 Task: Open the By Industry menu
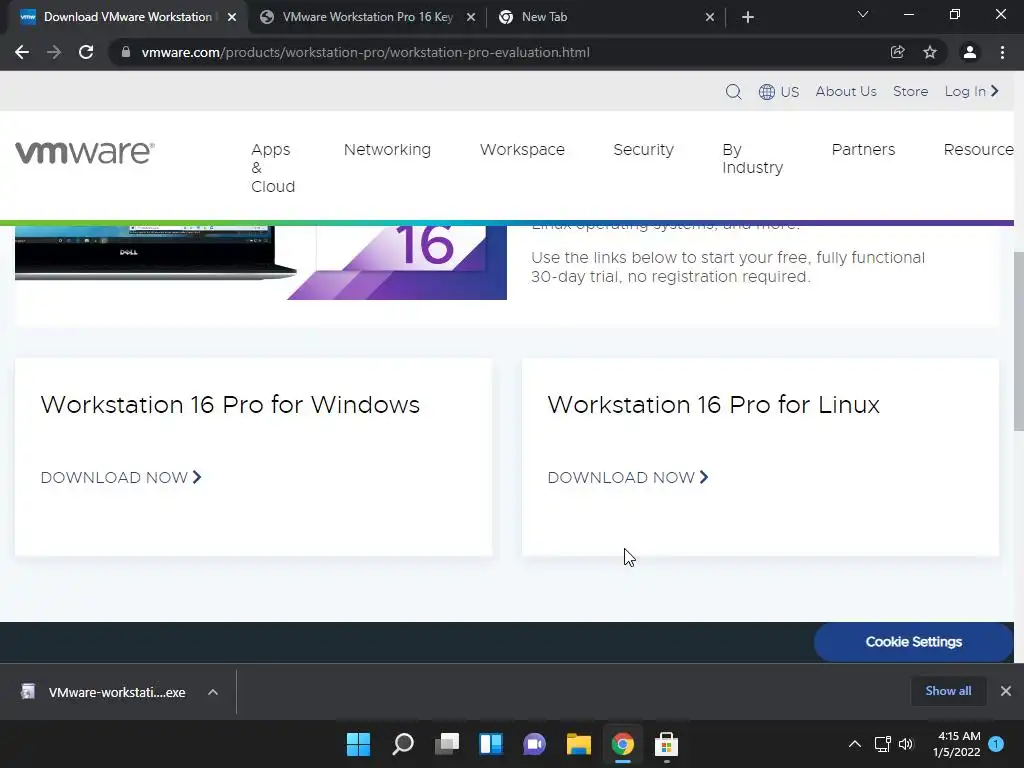point(752,159)
